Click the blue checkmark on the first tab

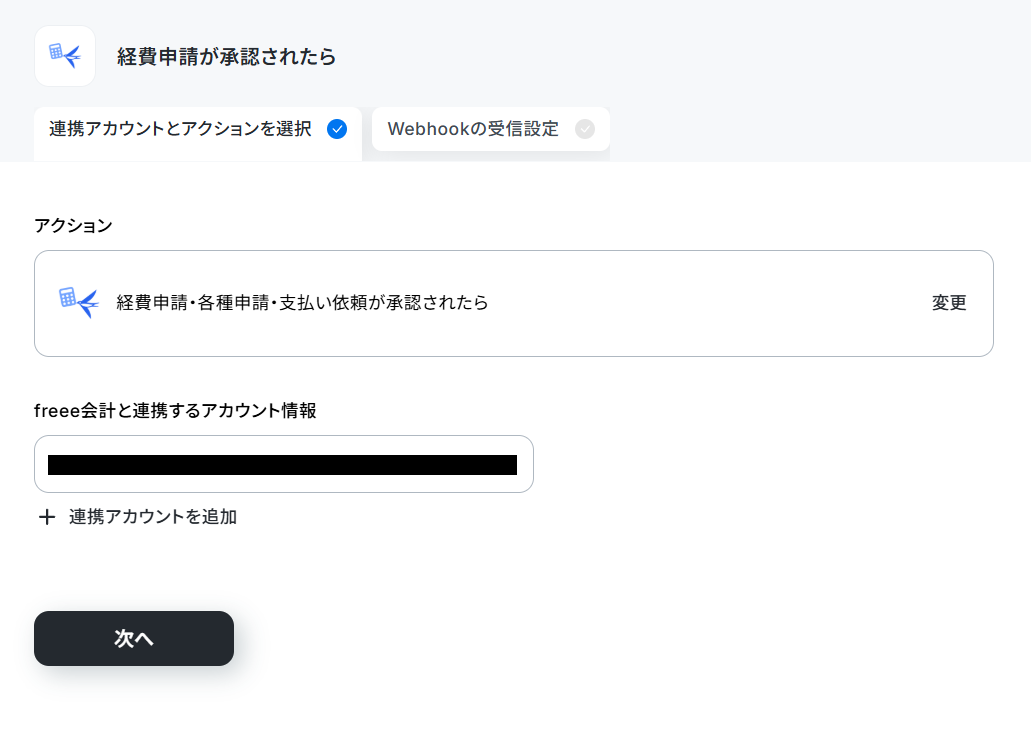pyautogui.click(x=337, y=129)
